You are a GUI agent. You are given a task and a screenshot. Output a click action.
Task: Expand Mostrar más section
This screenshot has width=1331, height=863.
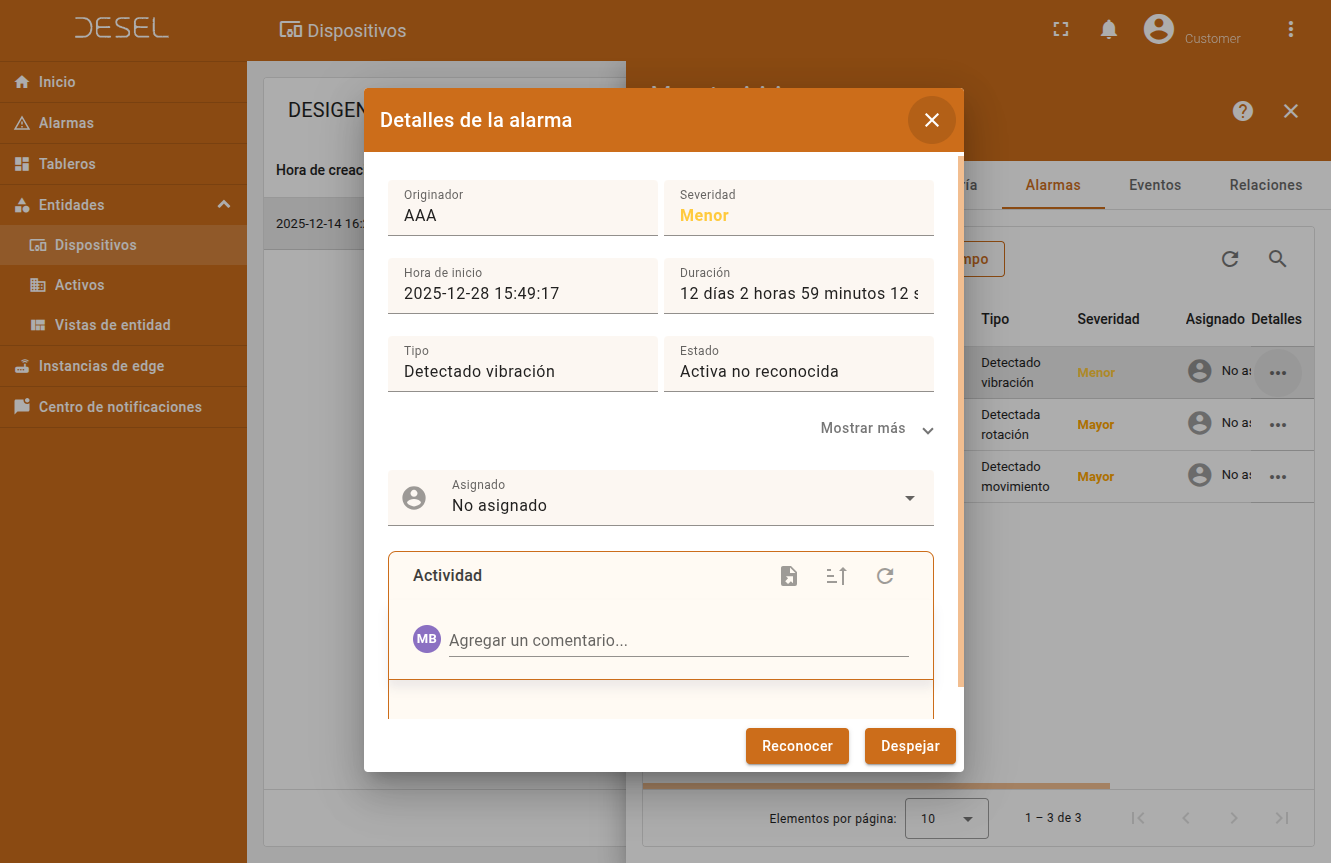coord(877,429)
